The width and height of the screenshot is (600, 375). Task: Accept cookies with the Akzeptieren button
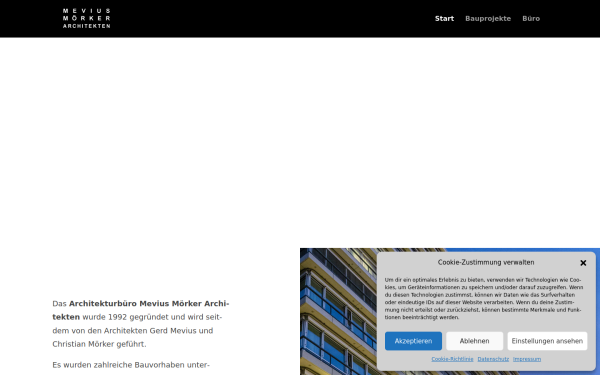point(413,341)
